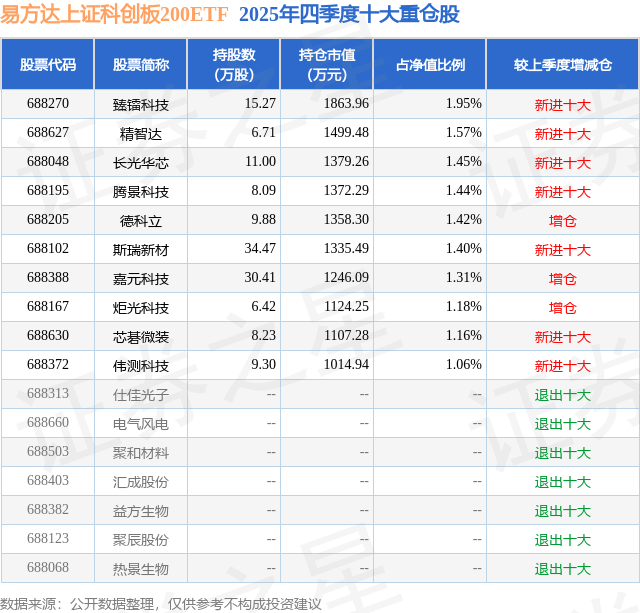This screenshot has width=640, height=613.
Task: Click the 1.44% ratio cell
Action: [x=464, y=191]
